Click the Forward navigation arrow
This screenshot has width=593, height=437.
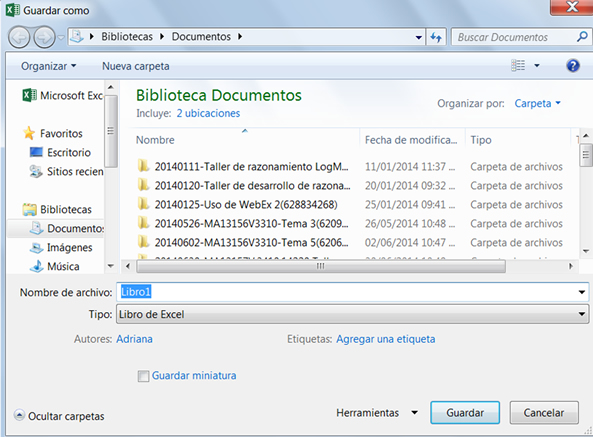pos(44,37)
